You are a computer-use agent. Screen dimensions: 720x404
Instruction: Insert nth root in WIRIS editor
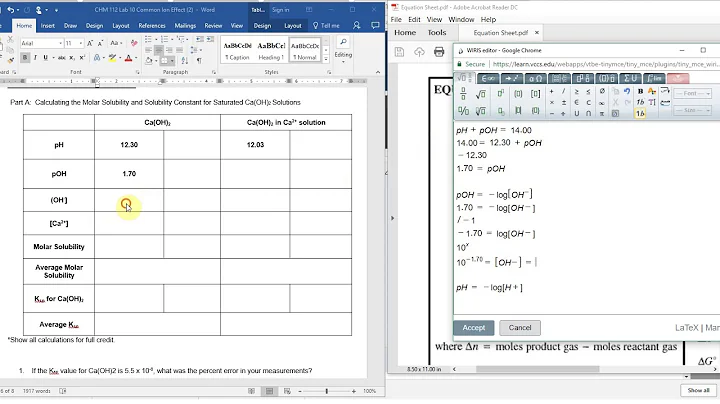pyautogui.click(x=481, y=111)
